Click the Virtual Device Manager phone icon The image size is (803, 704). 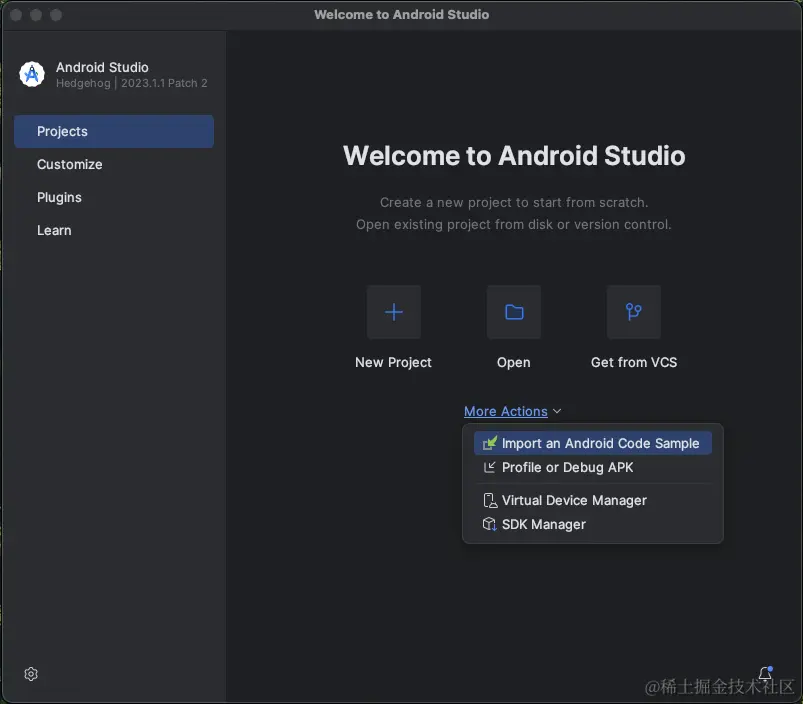[x=489, y=500]
